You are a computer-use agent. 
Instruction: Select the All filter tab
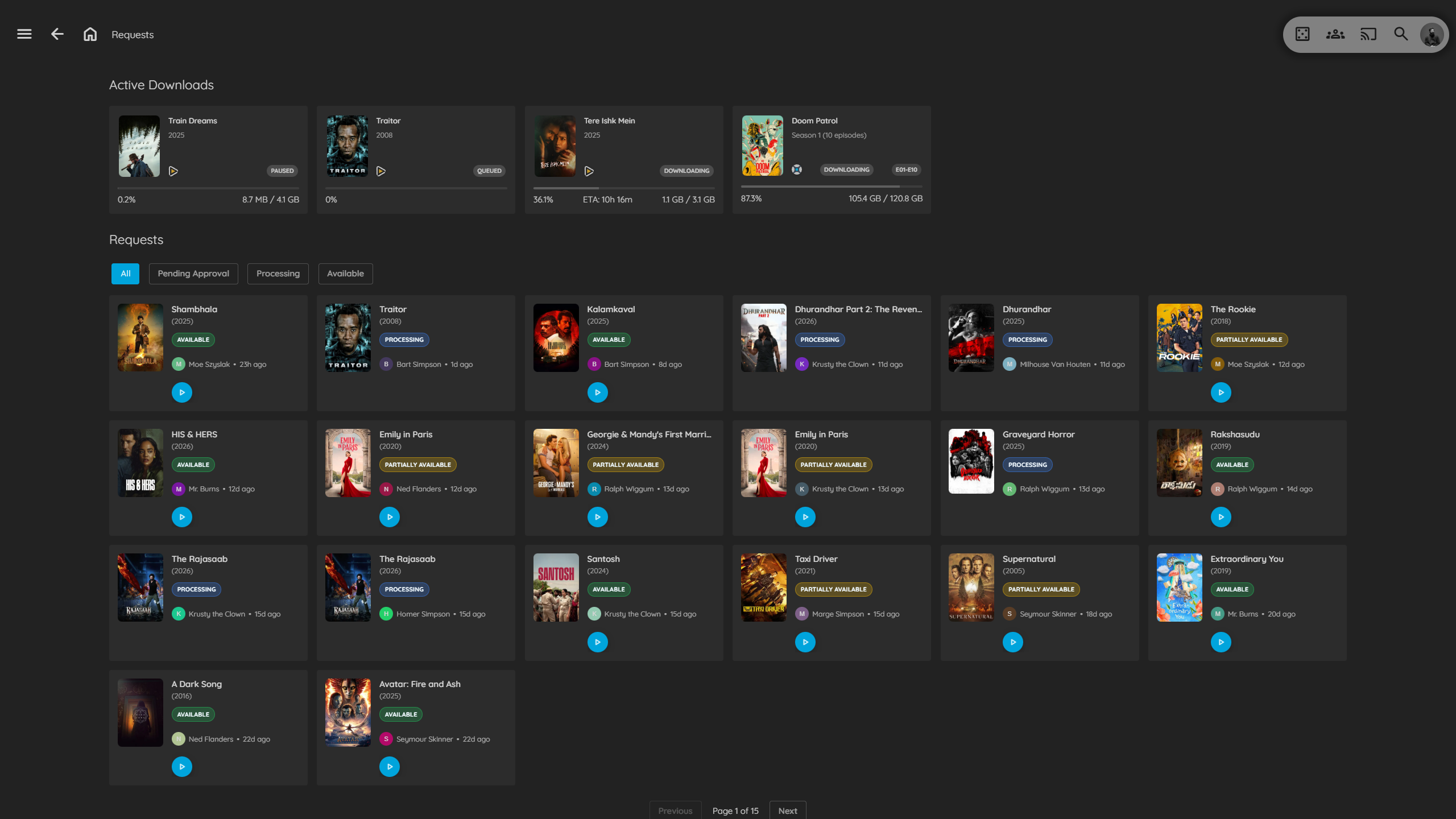(x=126, y=274)
